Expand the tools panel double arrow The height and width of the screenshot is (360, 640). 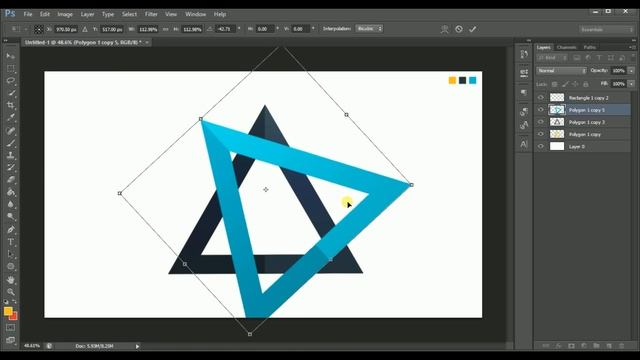(x=5, y=41)
